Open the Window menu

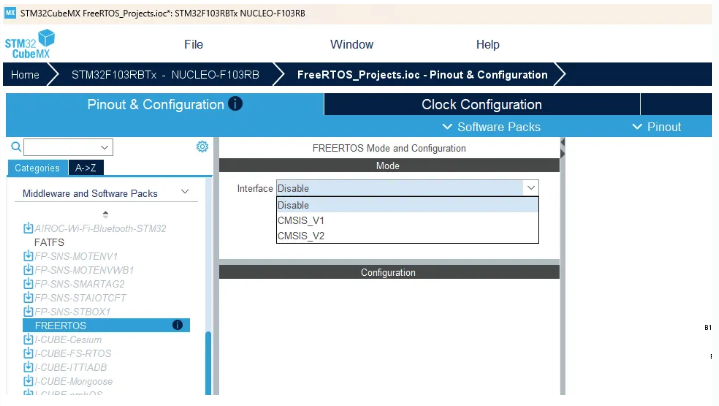click(x=352, y=44)
